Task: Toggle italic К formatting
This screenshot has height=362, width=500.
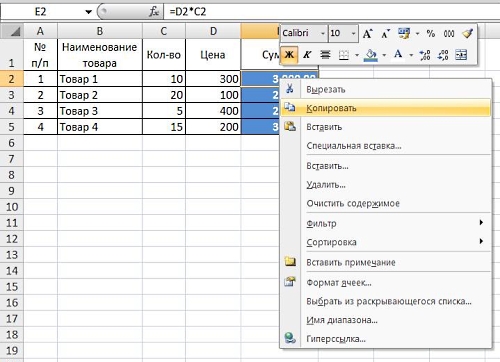Action: pyautogui.click(x=307, y=55)
